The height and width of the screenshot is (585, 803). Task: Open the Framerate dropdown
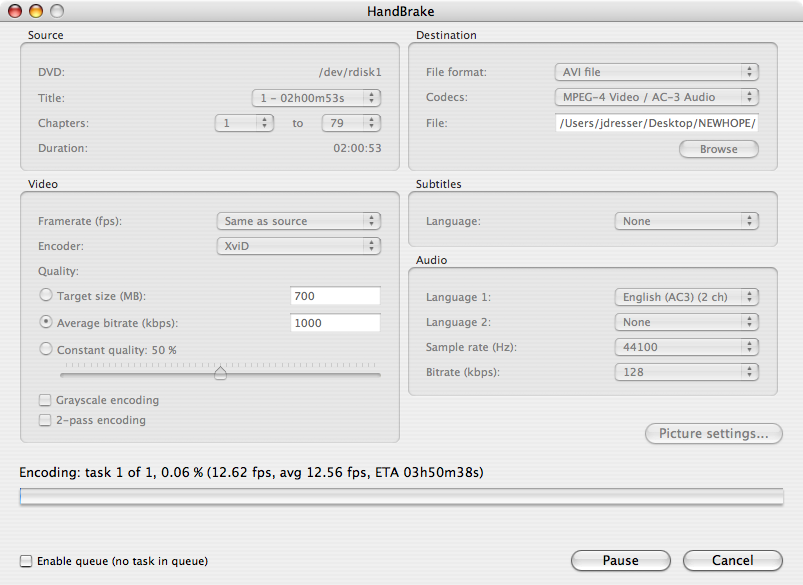(x=298, y=221)
